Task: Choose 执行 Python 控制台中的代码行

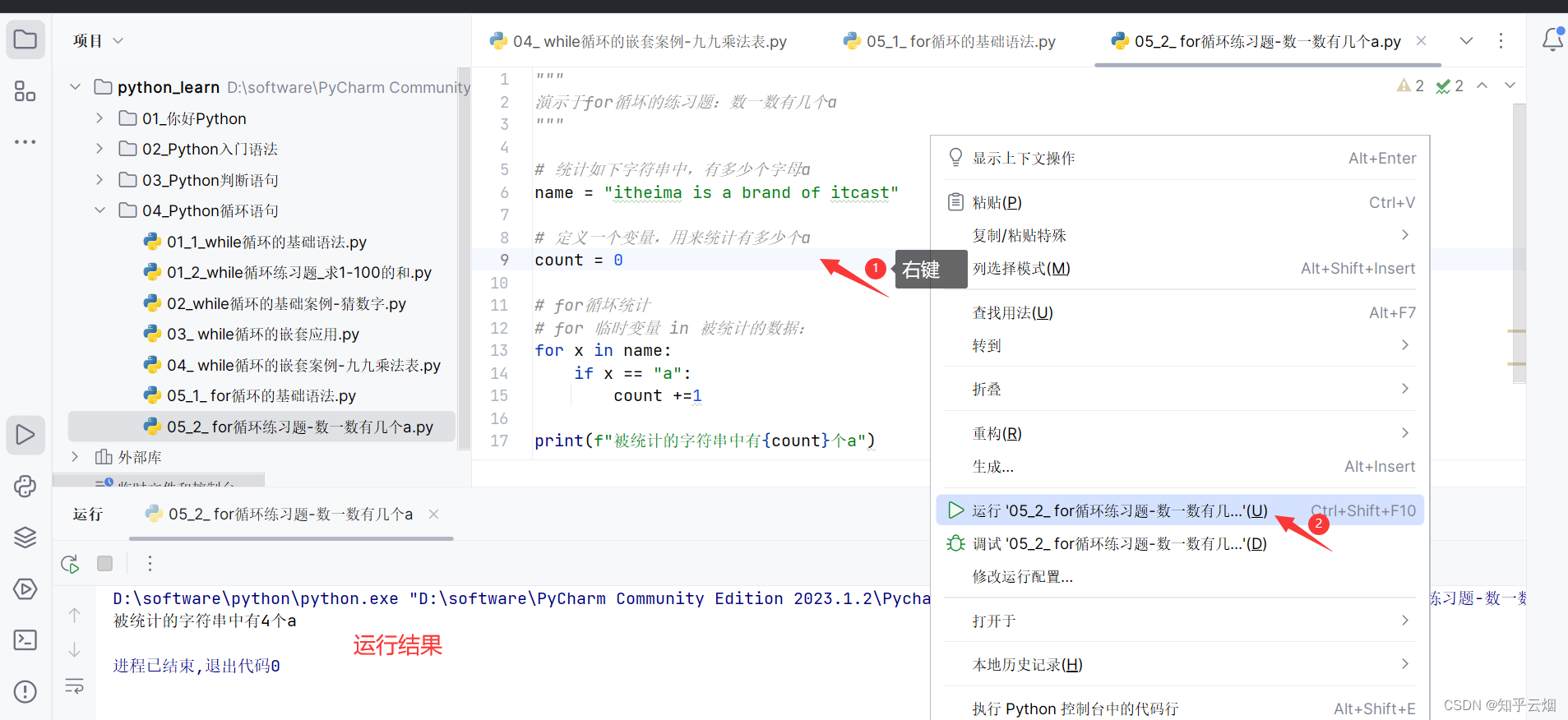Action: coord(1180,708)
